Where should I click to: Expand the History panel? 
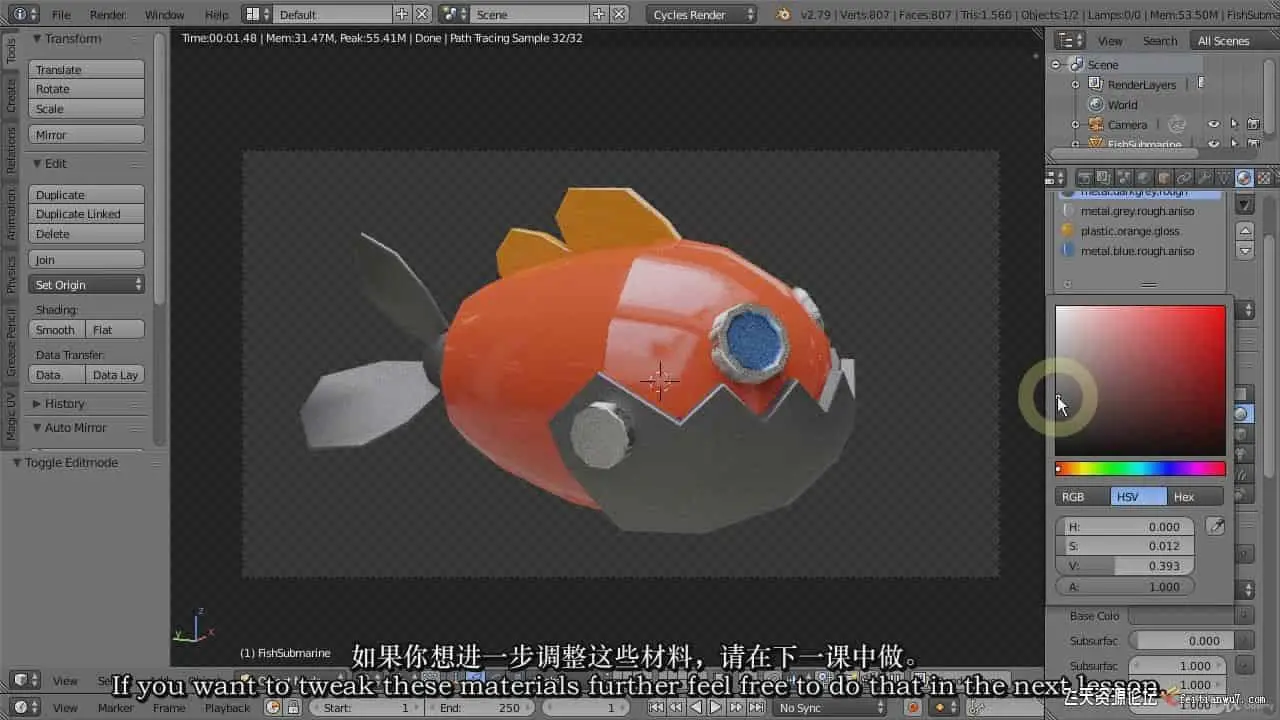64,404
